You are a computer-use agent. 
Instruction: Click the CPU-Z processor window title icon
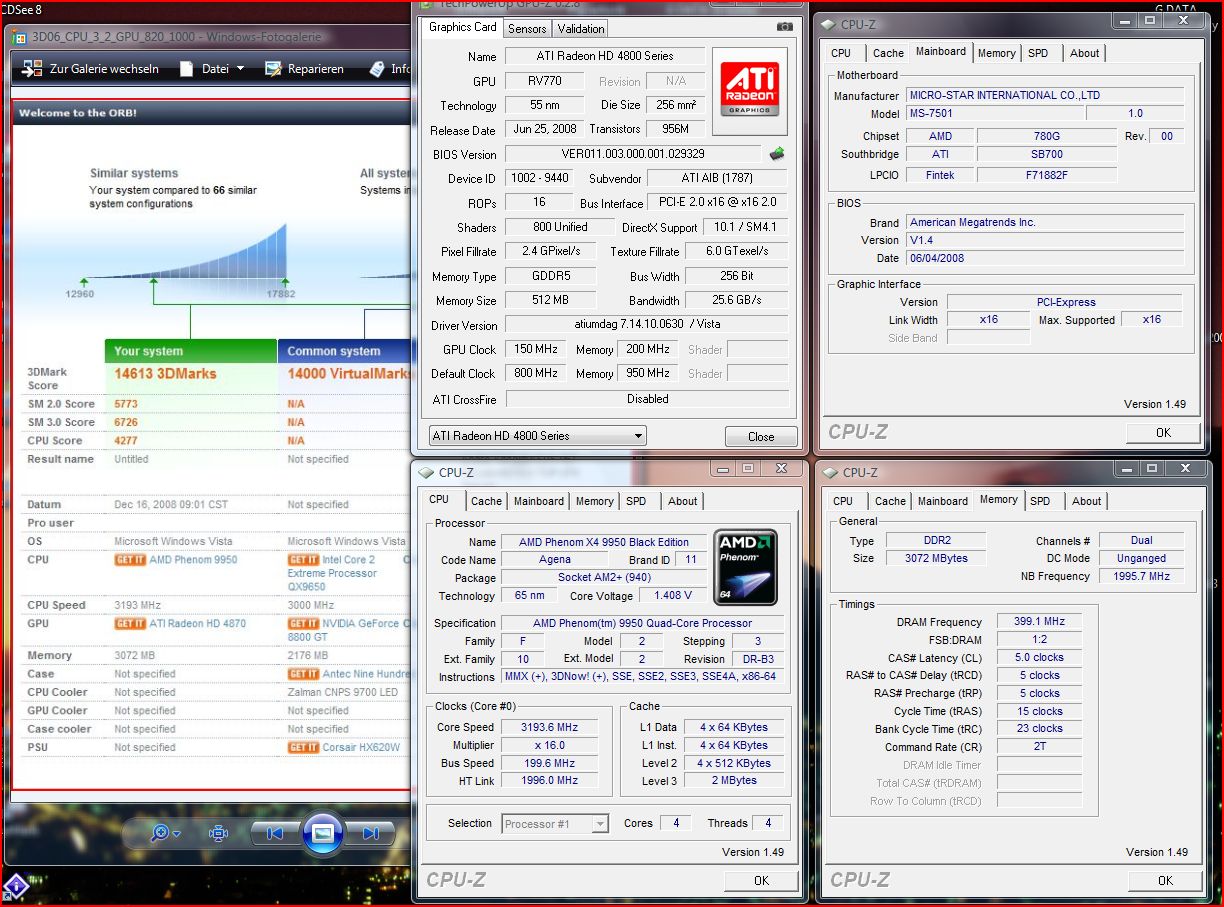(x=426, y=473)
